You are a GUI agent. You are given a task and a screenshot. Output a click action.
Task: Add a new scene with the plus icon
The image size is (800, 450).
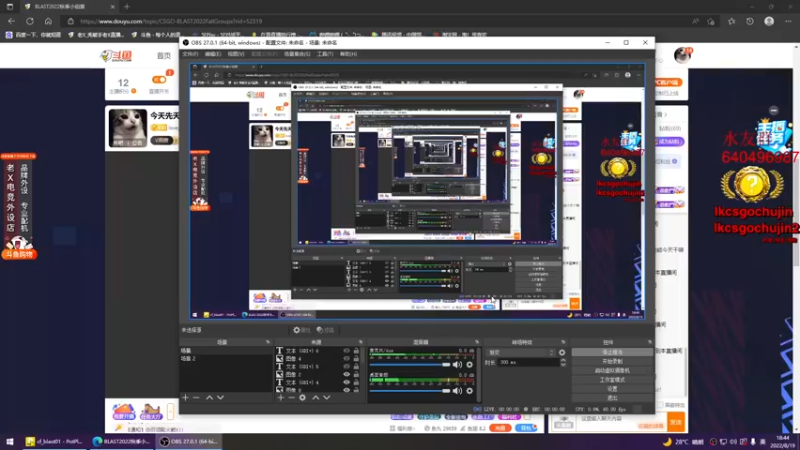(x=185, y=397)
